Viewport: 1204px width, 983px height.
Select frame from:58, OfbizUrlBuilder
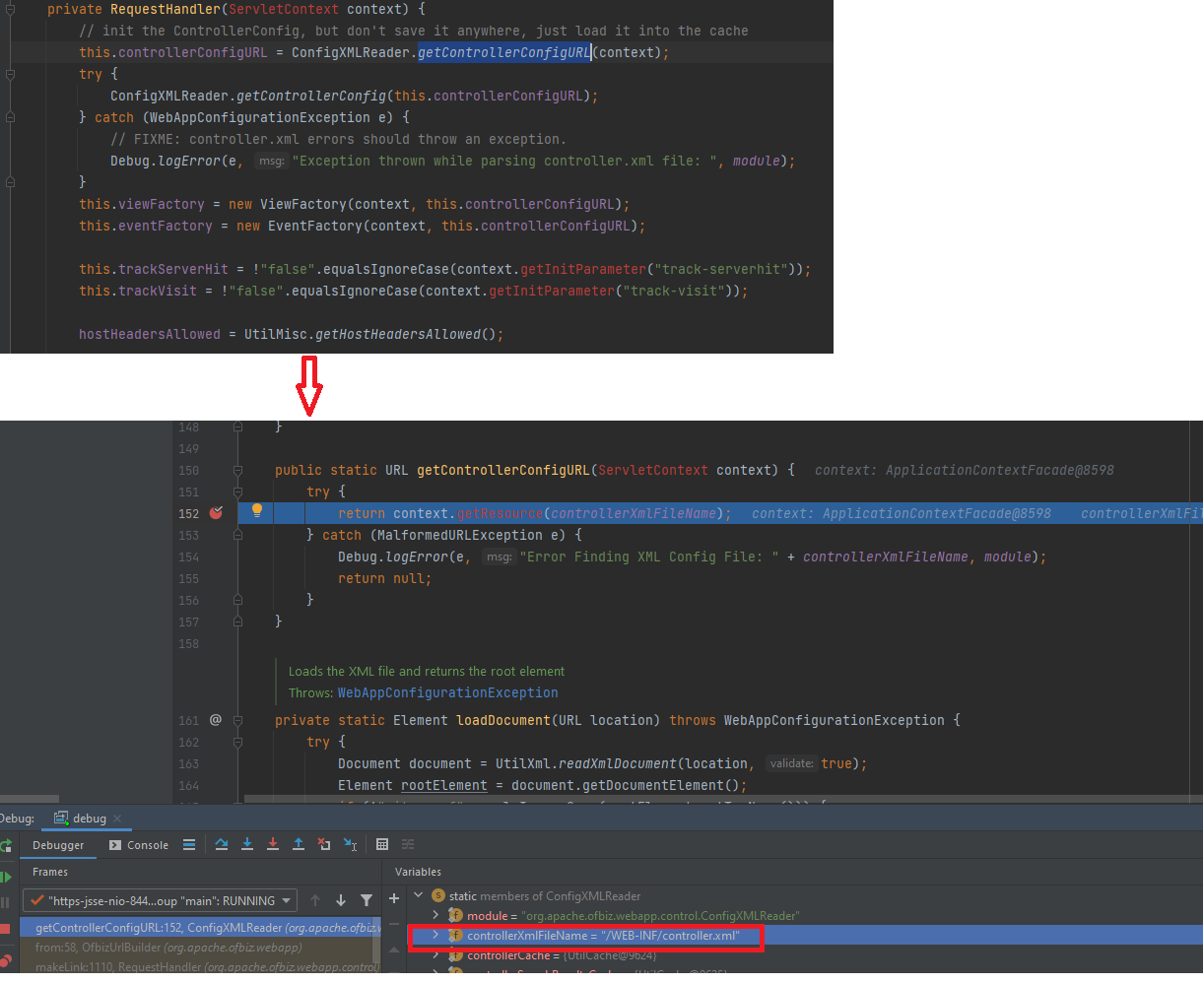click(x=198, y=948)
